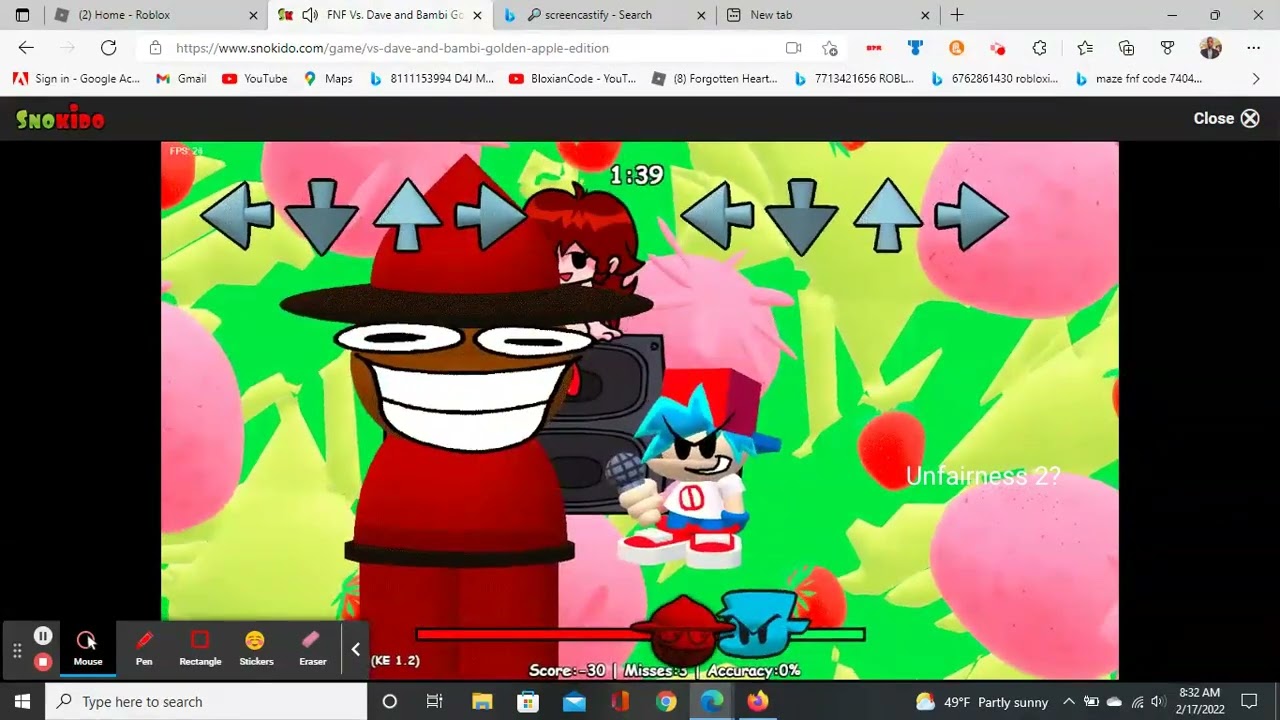The width and height of the screenshot is (1280, 720).
Task: Open the (8) Forgotten Heart... bookmark
Action: pos(714,79)
